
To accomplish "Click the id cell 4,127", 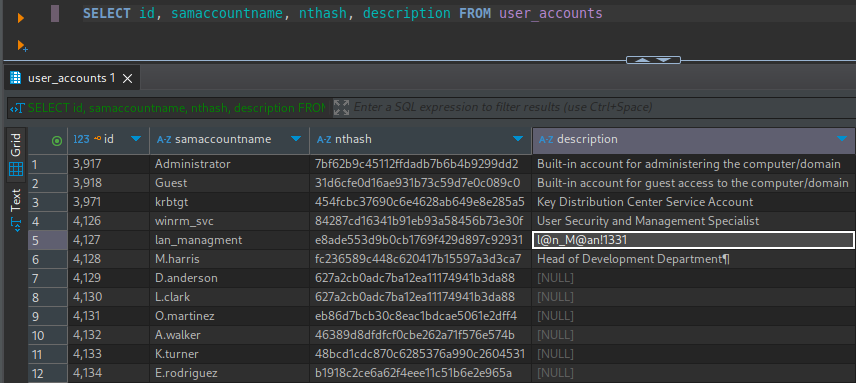I will pos(109,240).
